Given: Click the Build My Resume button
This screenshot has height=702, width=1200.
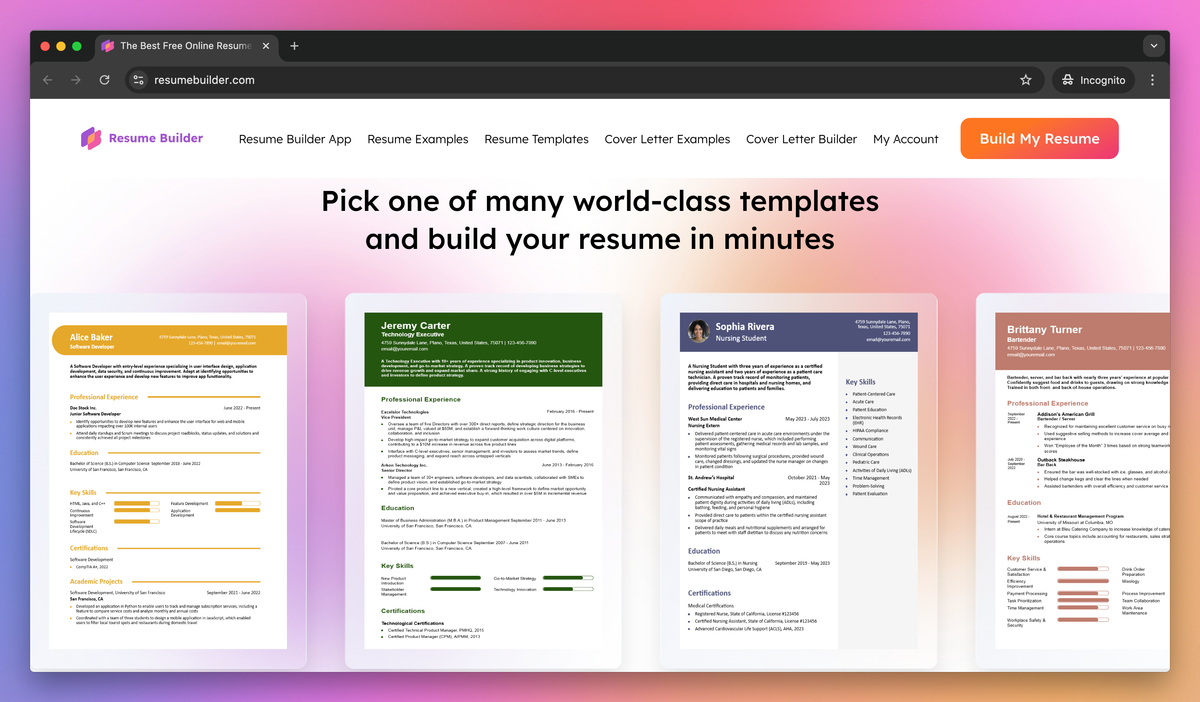Looking at the screenshot, I should pyautogui.click(x=1040, y=139).
